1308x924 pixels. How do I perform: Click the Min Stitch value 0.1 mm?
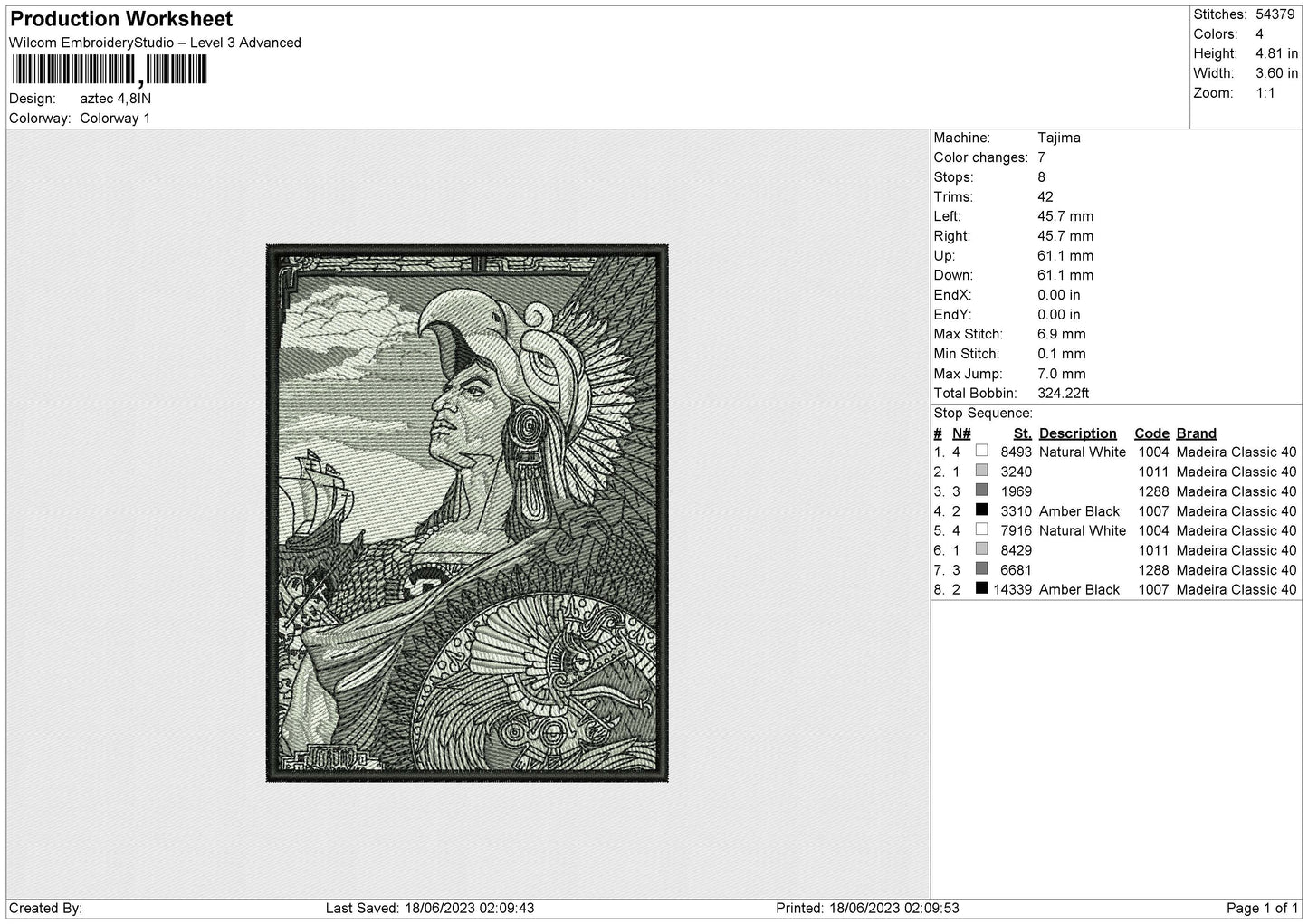1062,354
